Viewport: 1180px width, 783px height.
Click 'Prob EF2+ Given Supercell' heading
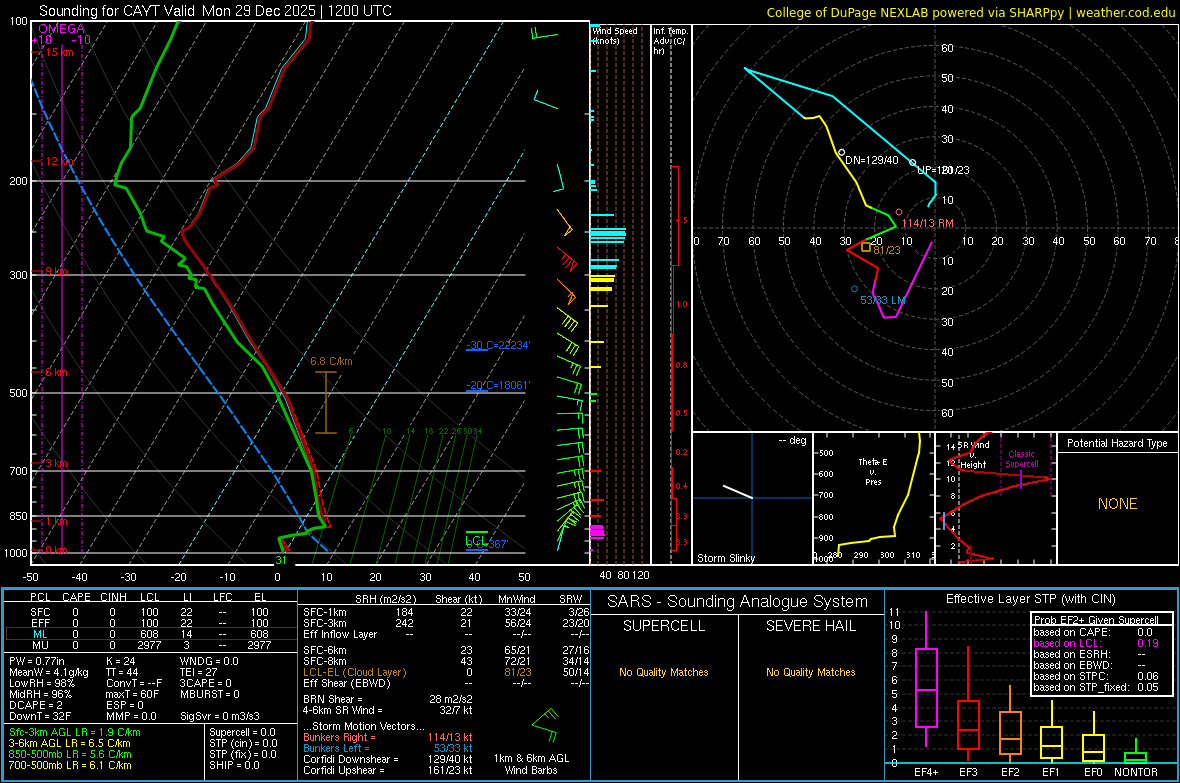1096,620
